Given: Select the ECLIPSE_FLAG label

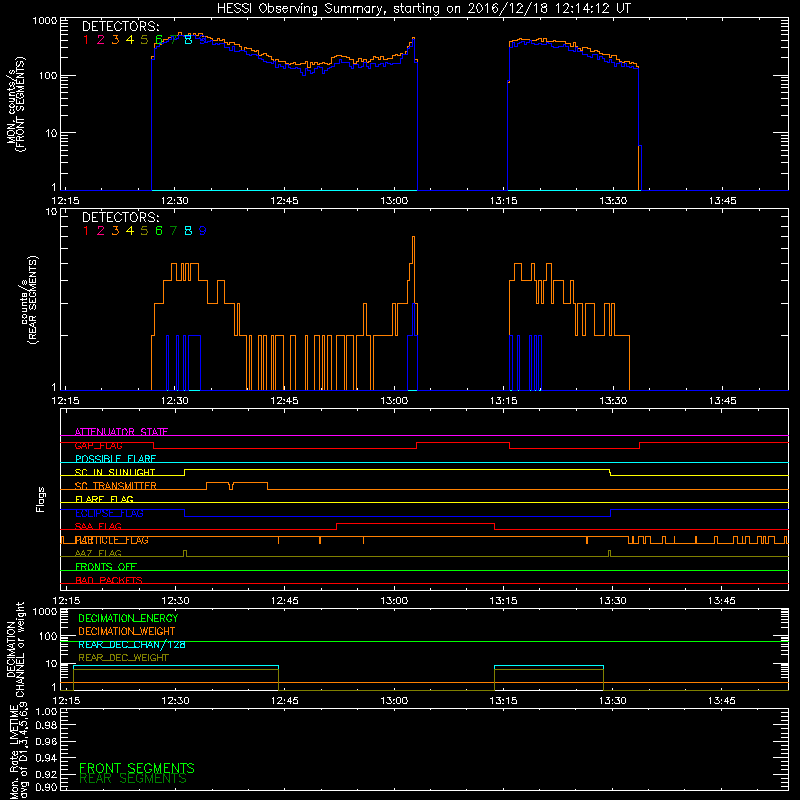Looking at the screenshot, I should [109, 513].
